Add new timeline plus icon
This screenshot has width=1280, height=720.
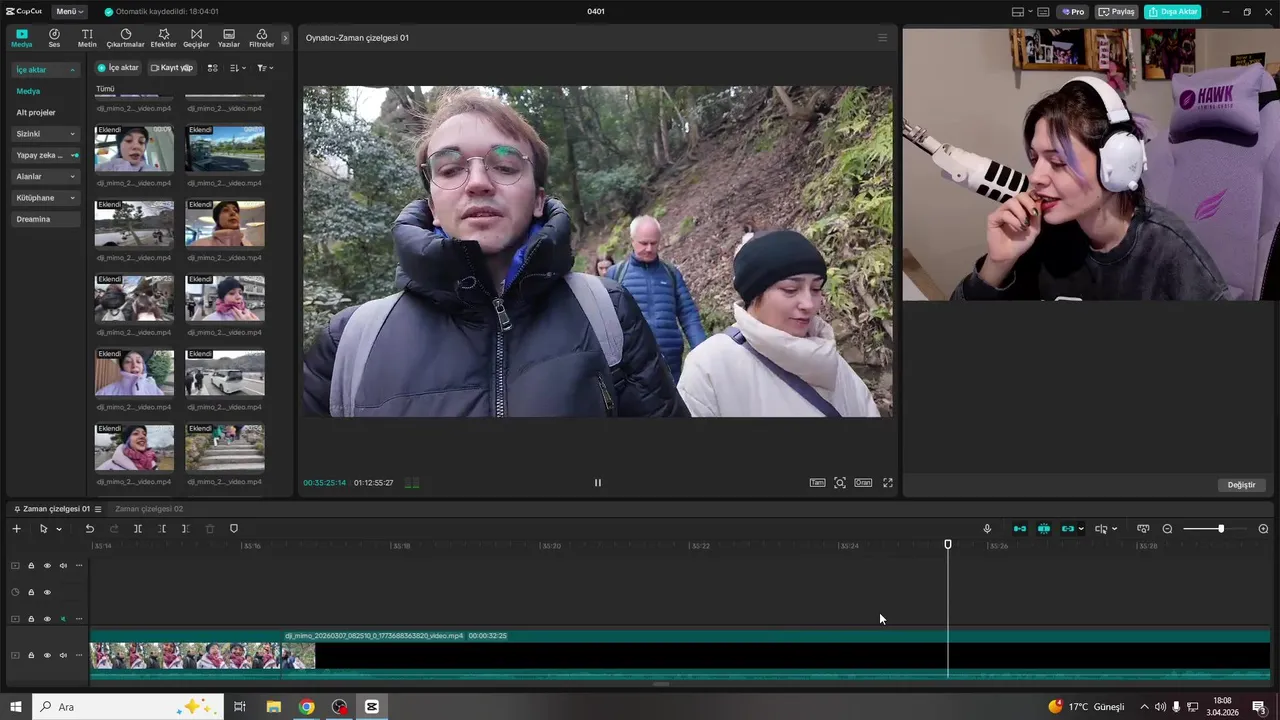click(x=16, y=529)
